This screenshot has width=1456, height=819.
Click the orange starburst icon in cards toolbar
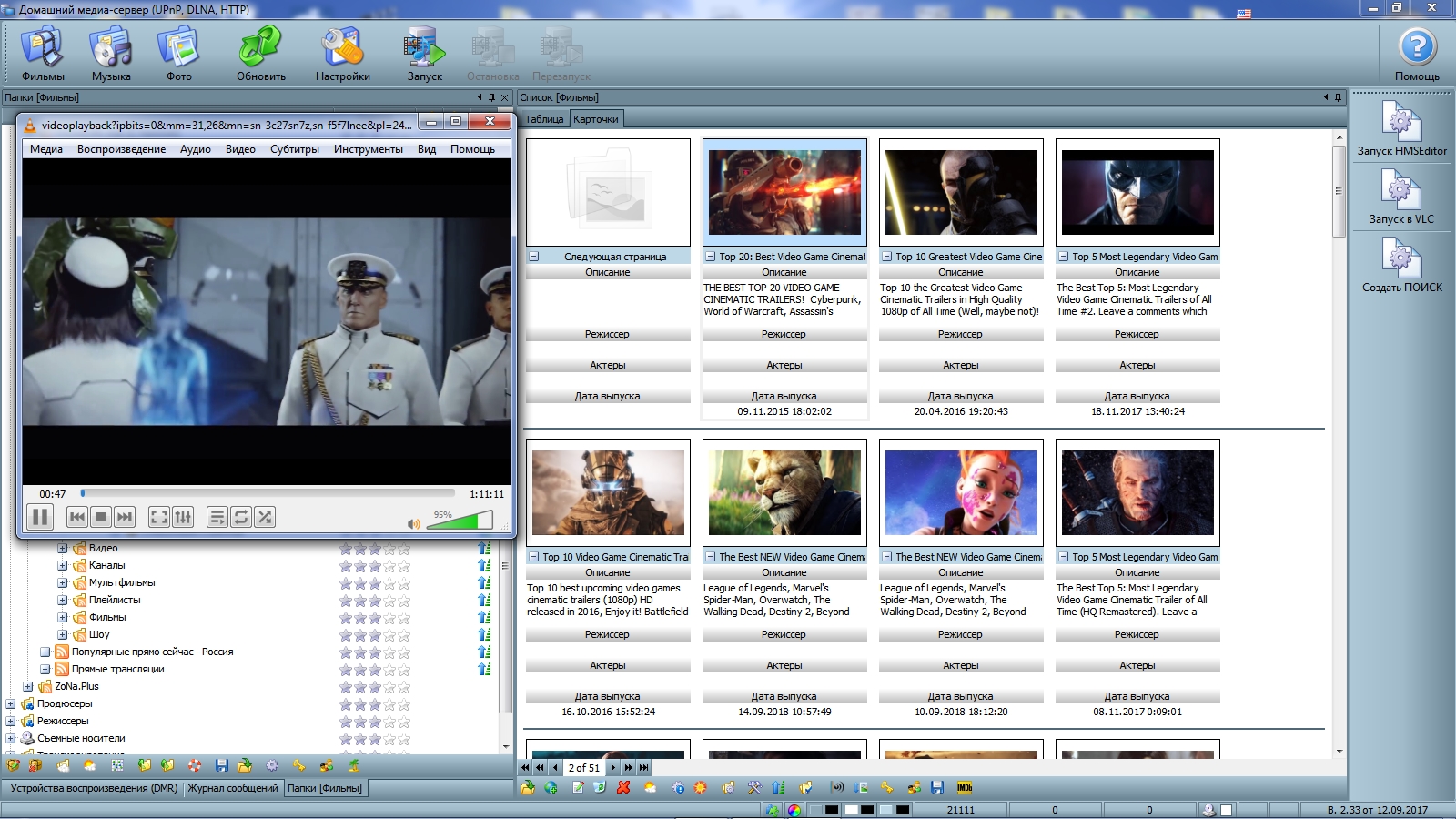701,787
